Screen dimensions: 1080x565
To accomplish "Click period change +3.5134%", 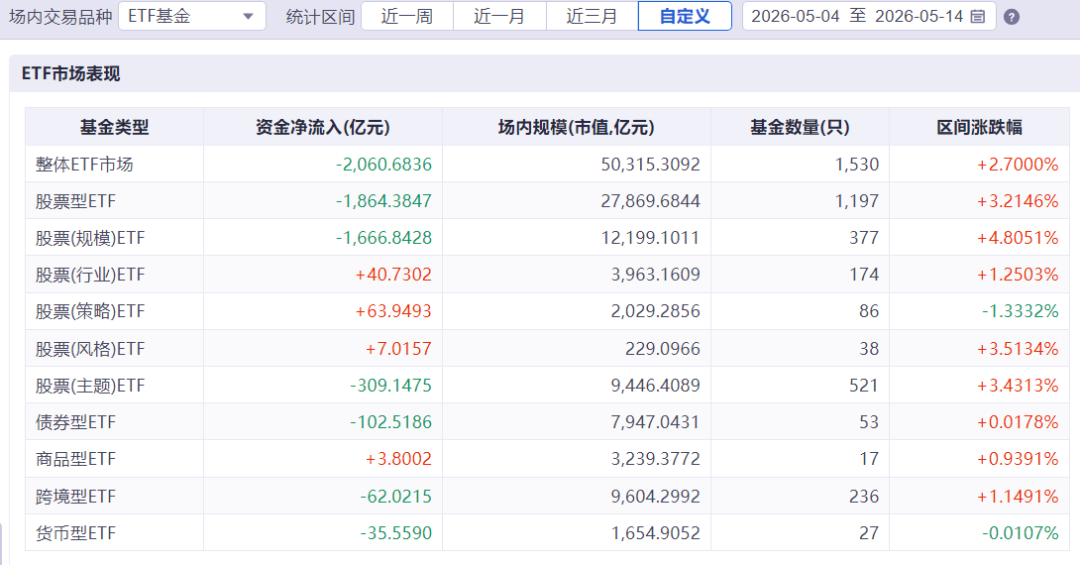I will pyautogui.click(x=1017, y=349).
